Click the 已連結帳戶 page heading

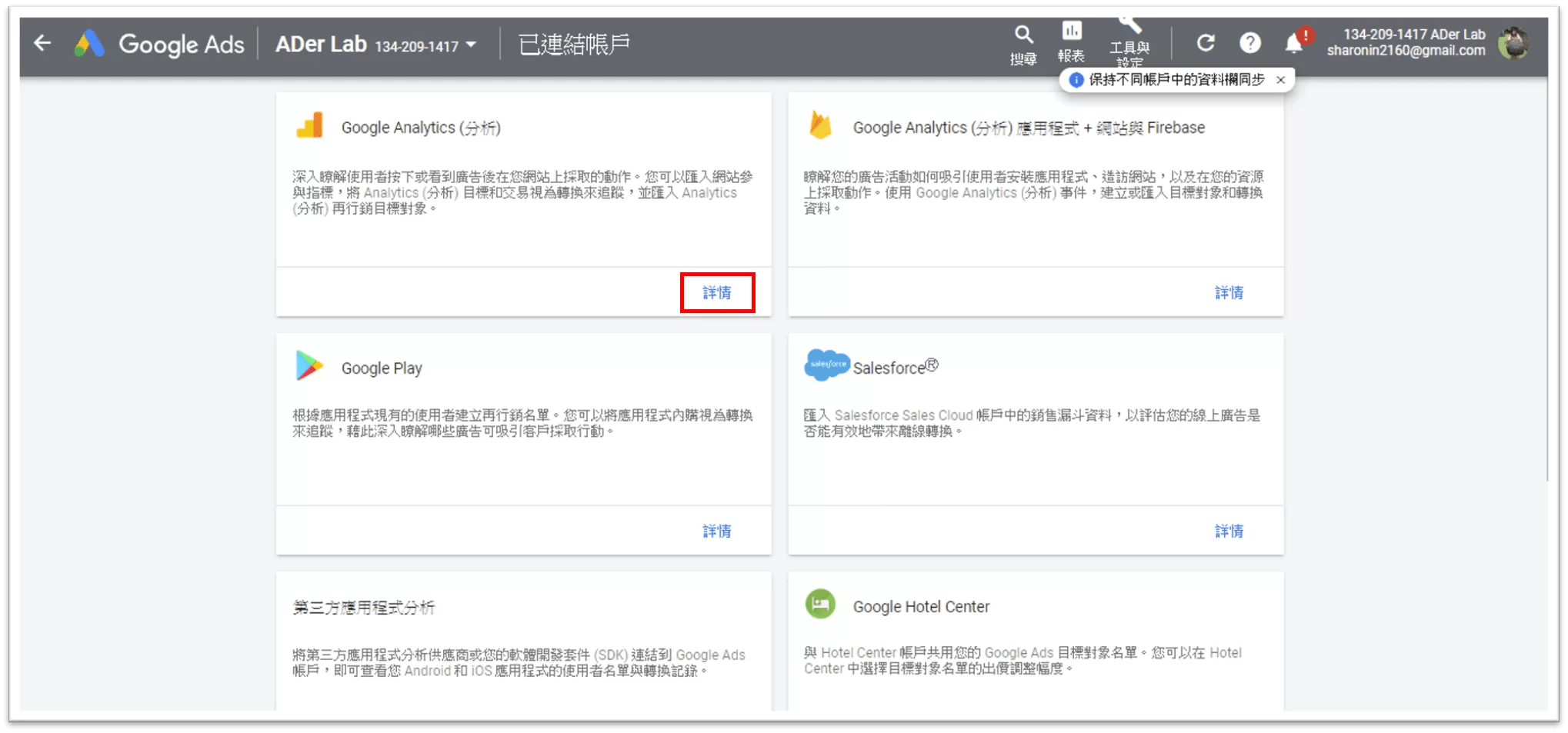[574, 45]
